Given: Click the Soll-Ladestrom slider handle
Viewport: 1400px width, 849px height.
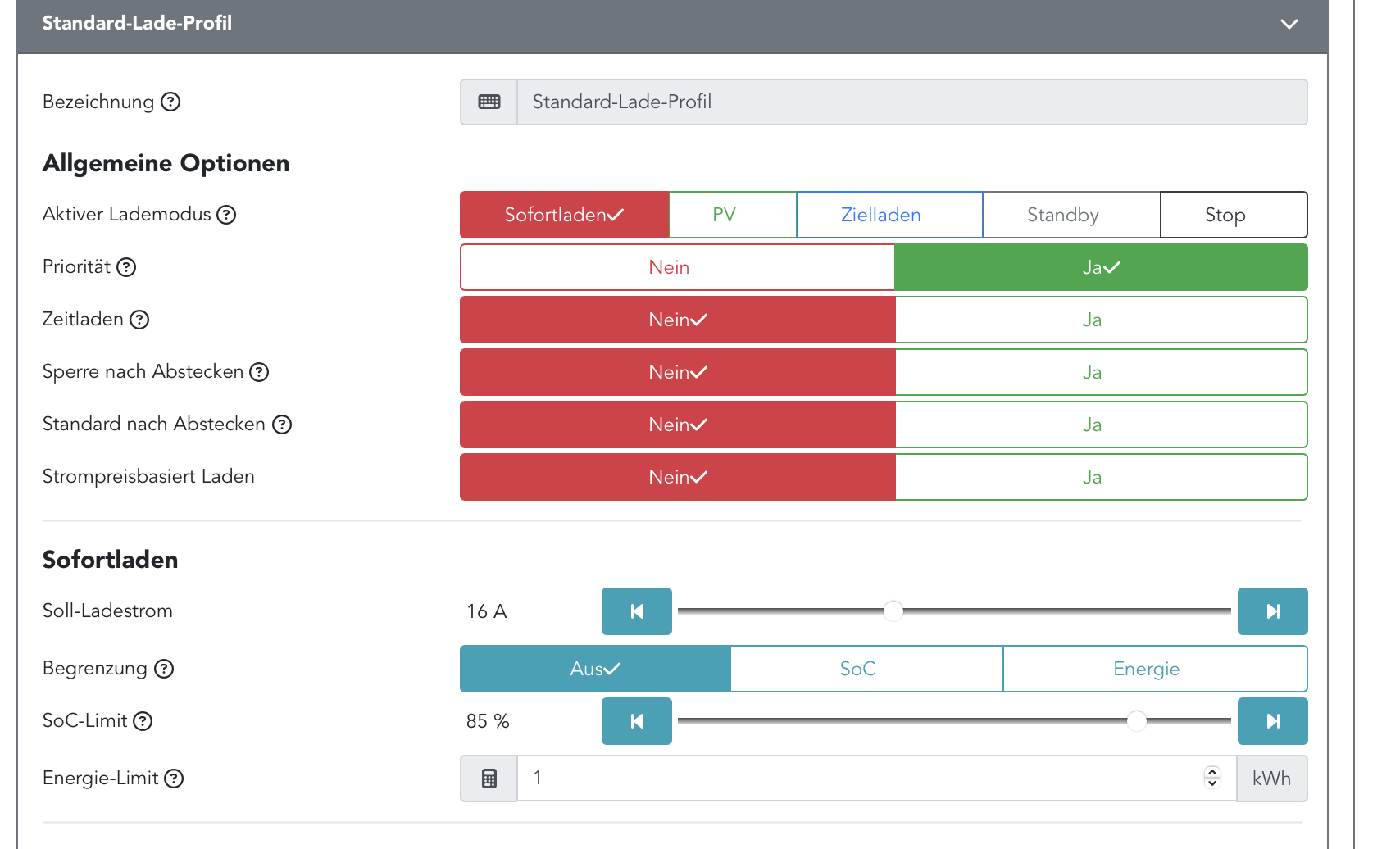Looking at the screenshot, I should point(893,611).
